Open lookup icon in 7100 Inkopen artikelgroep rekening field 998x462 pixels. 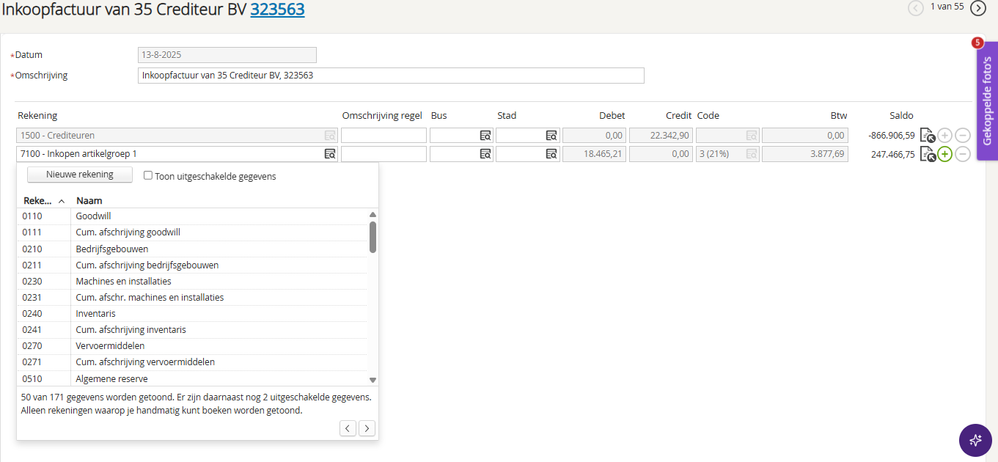coord(330,154)
